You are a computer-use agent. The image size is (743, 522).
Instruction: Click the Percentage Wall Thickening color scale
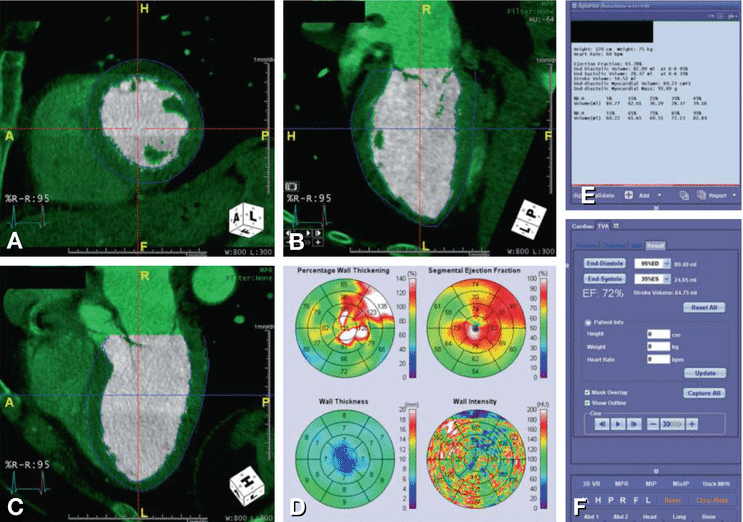pyautogui.click(x=412, y=327)
